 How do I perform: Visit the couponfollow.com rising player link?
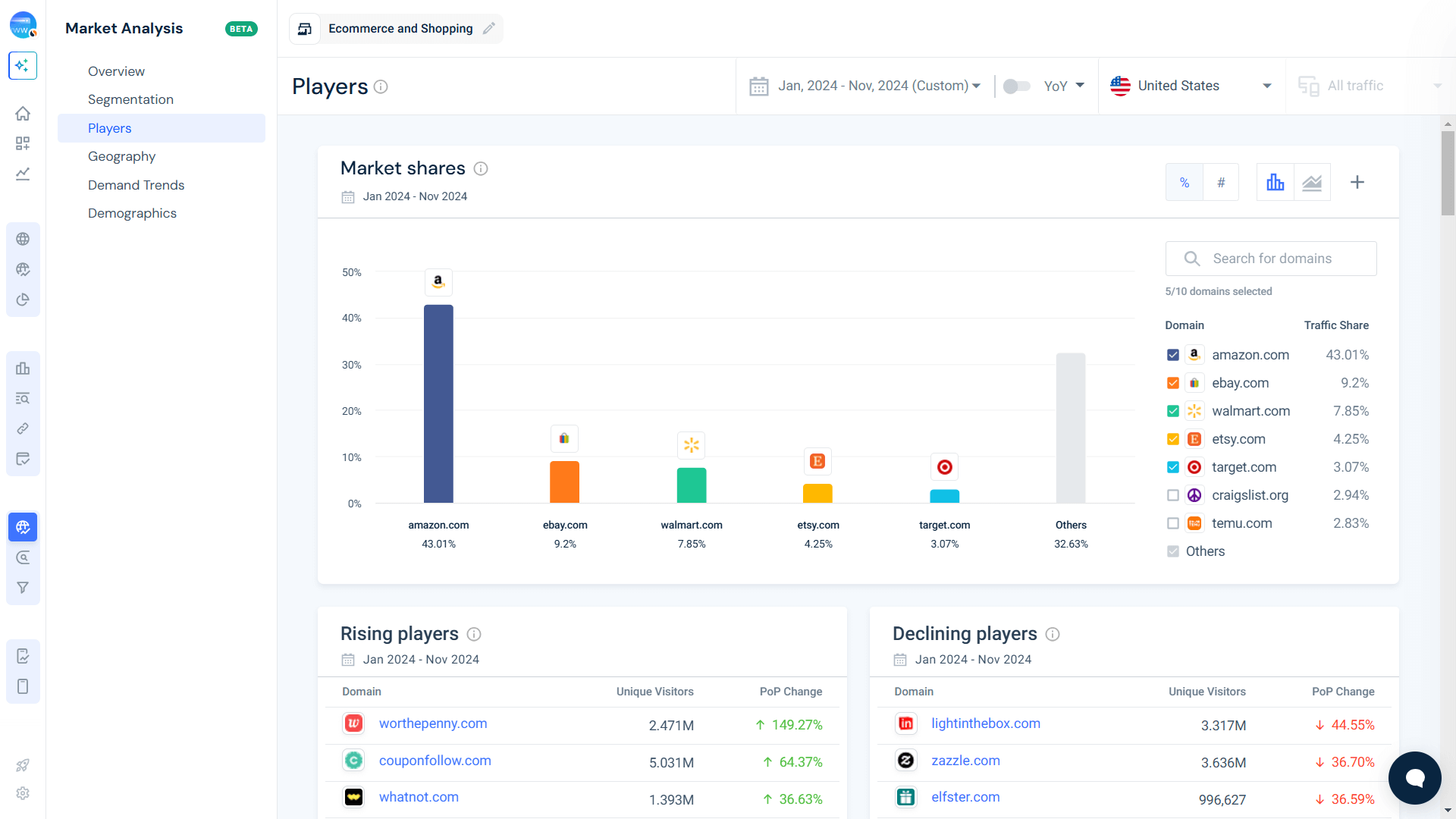[435, 761]
